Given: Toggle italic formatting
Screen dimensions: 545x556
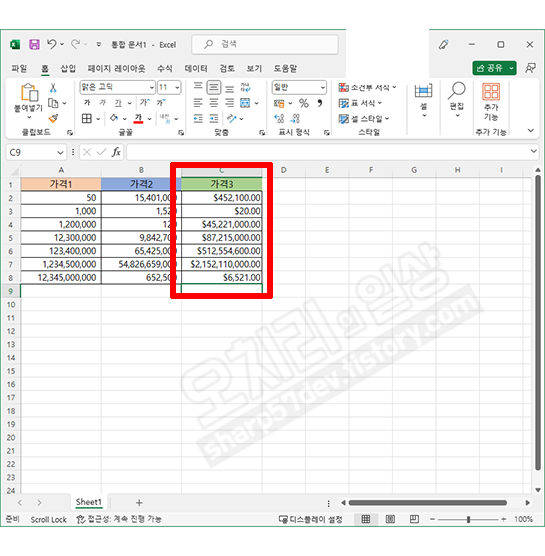Looking at the screenshot, I should (x=102, y=103).
